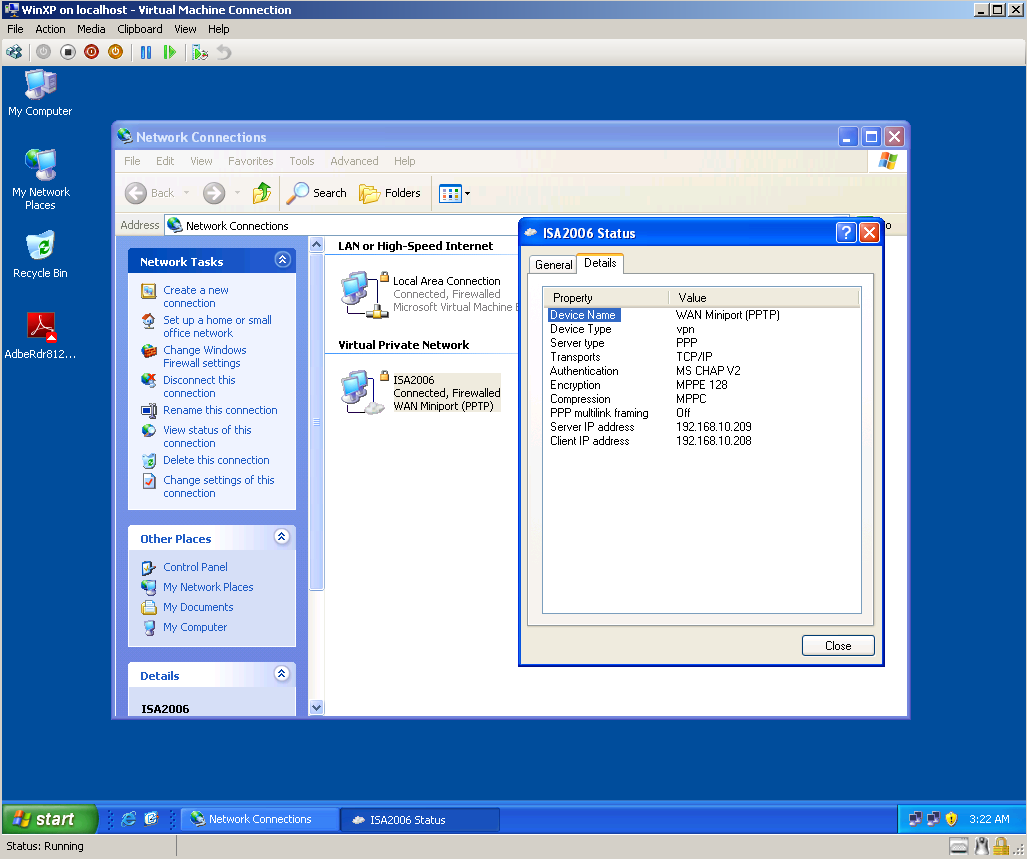1027x859 pixels.
Task: Collapse the Network Tasks panel
Action: click(282, 260)
